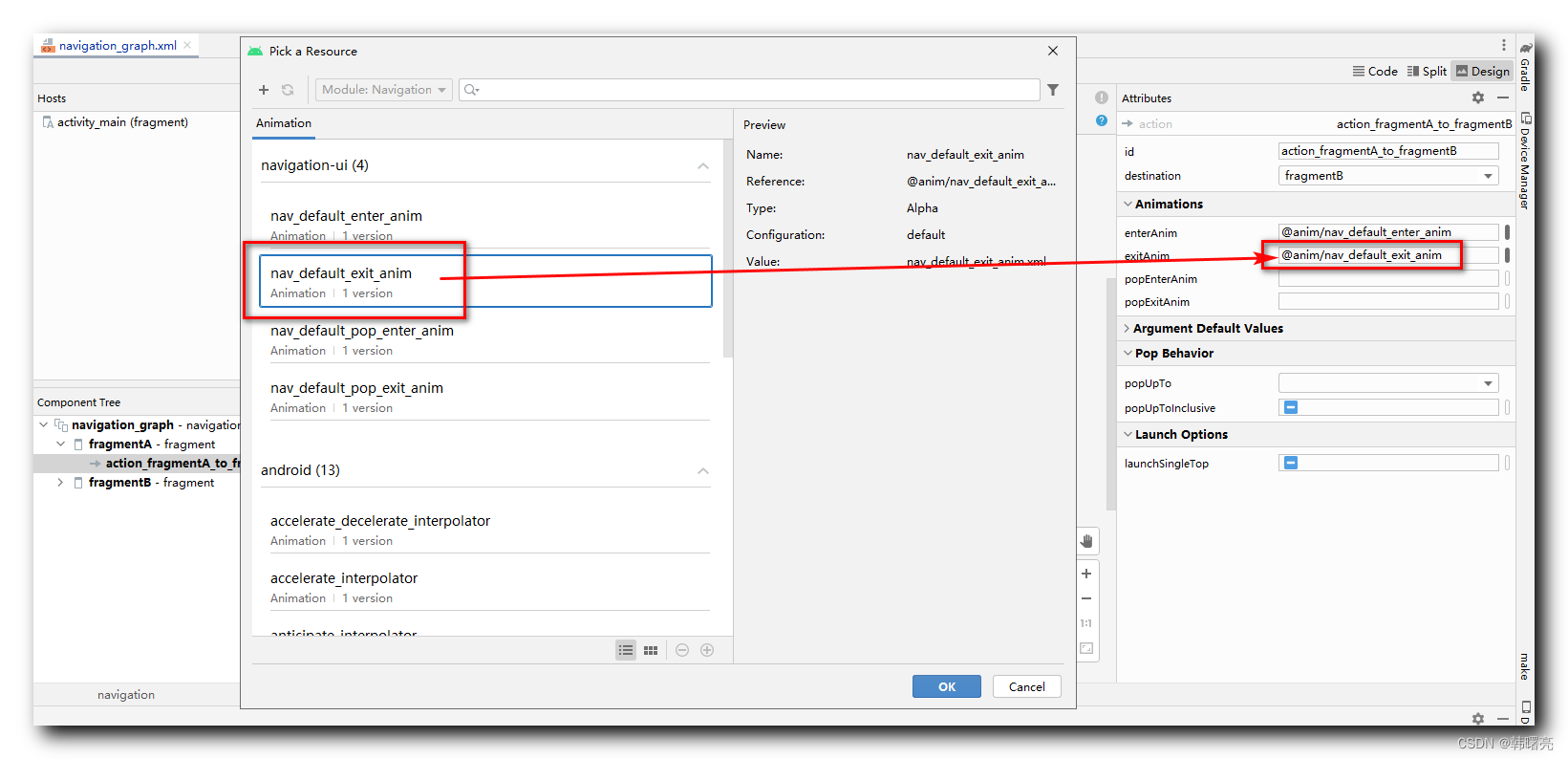The width and height of the screenshot is (1568, 759).
Task: Select action_fragmentA_to_fragmentB tree item
Action: pos(139,463)
